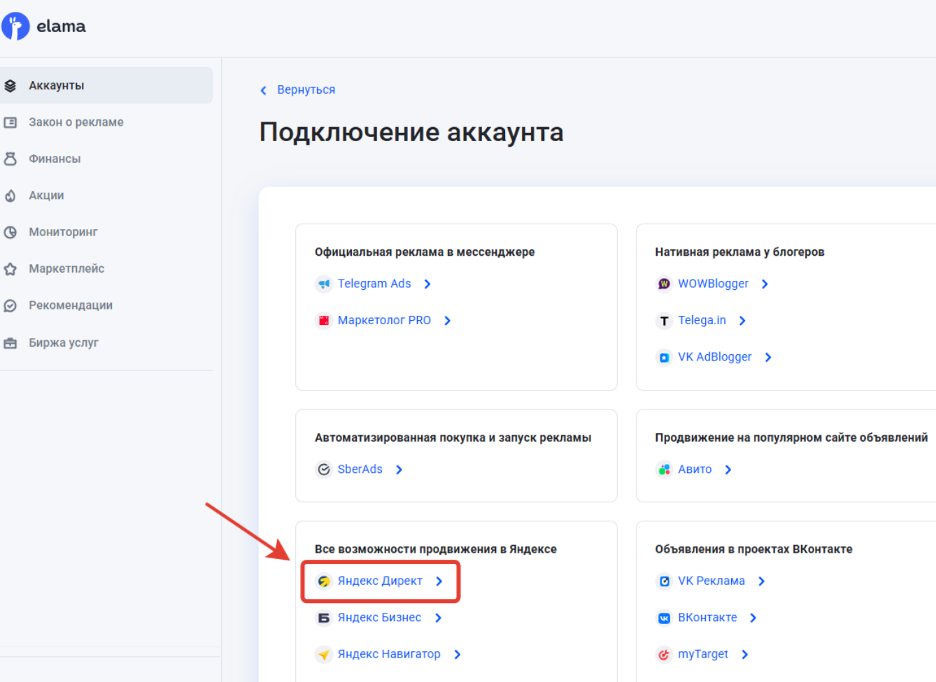
Task: Click the WOWBlogger icon
Action: (663, 283)
